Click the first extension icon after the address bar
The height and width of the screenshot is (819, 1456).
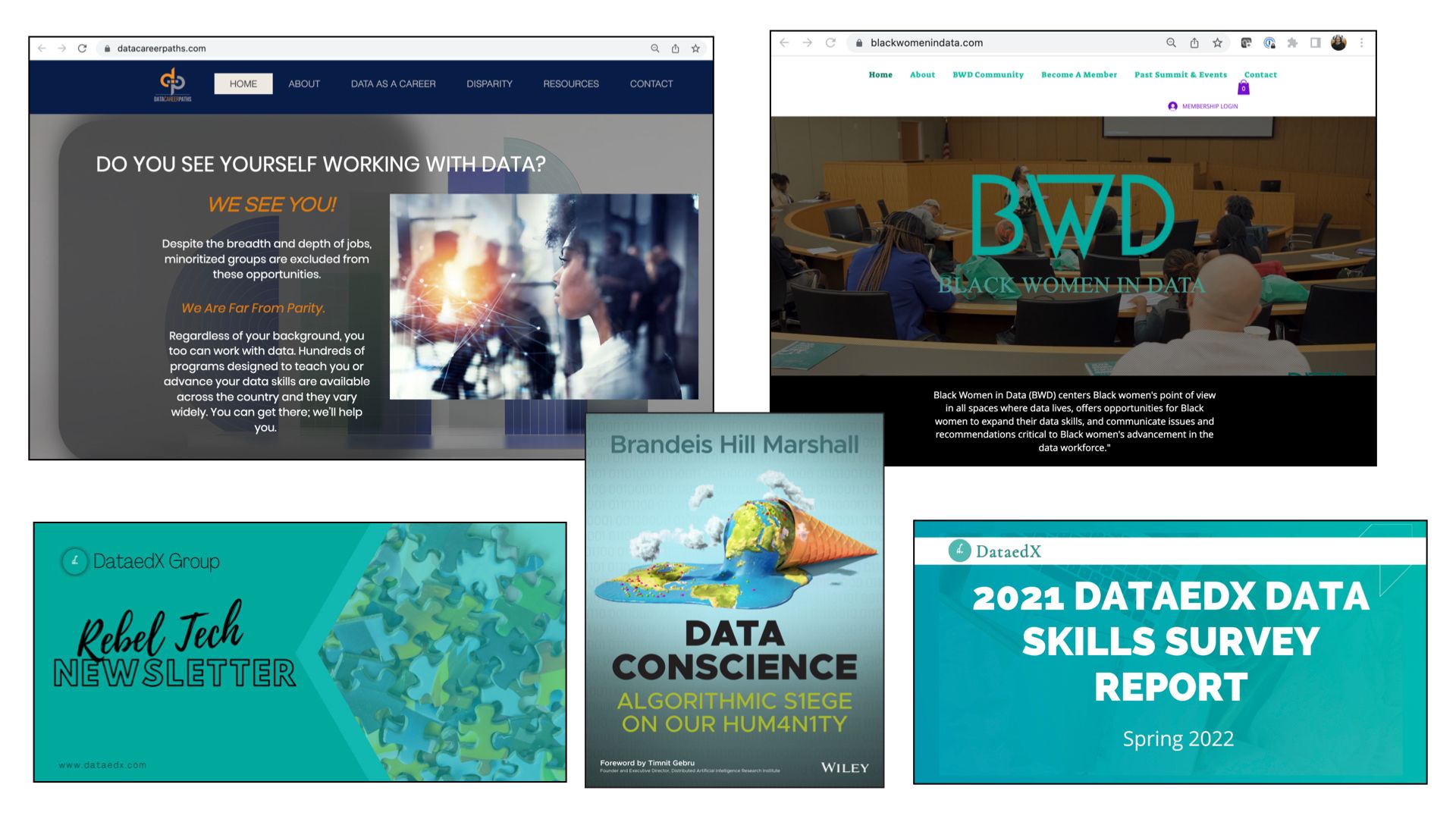[x=1246, y=43]
